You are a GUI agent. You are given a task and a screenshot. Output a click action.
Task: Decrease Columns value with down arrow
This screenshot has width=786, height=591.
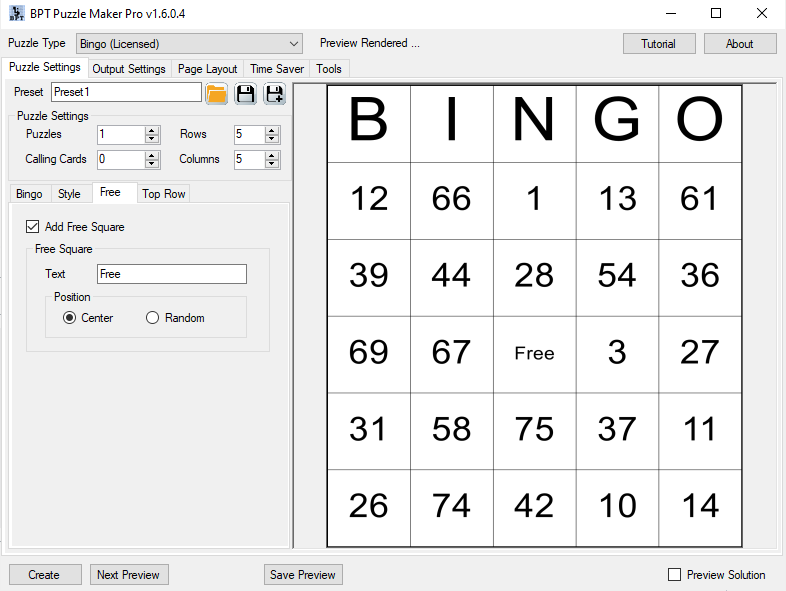pos(272,164)
